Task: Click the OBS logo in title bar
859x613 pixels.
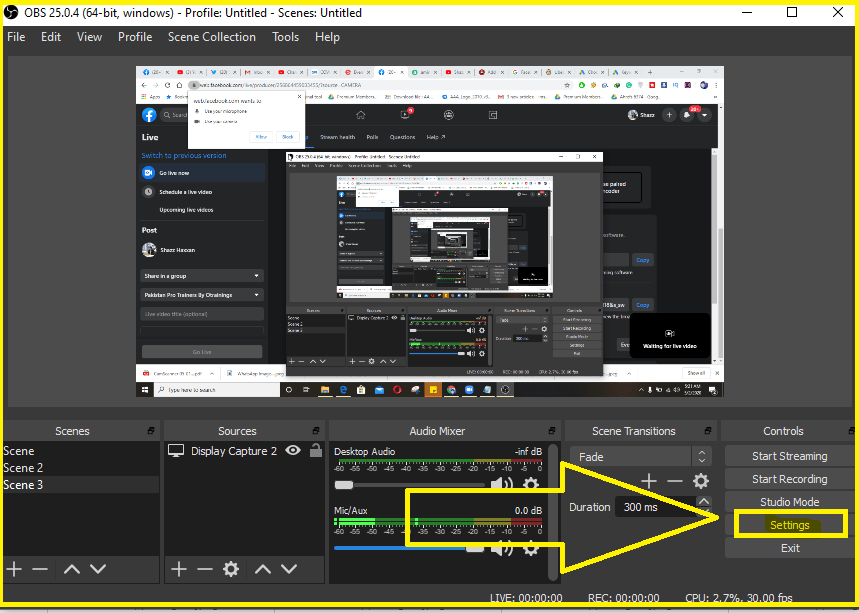Action: pos(11,12)
